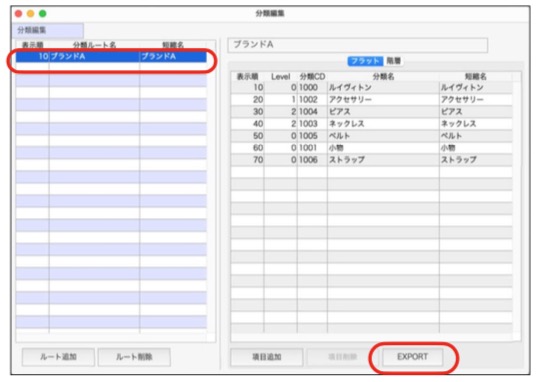
Task: Open the 分類編集 tab
Action: [47, 30]
